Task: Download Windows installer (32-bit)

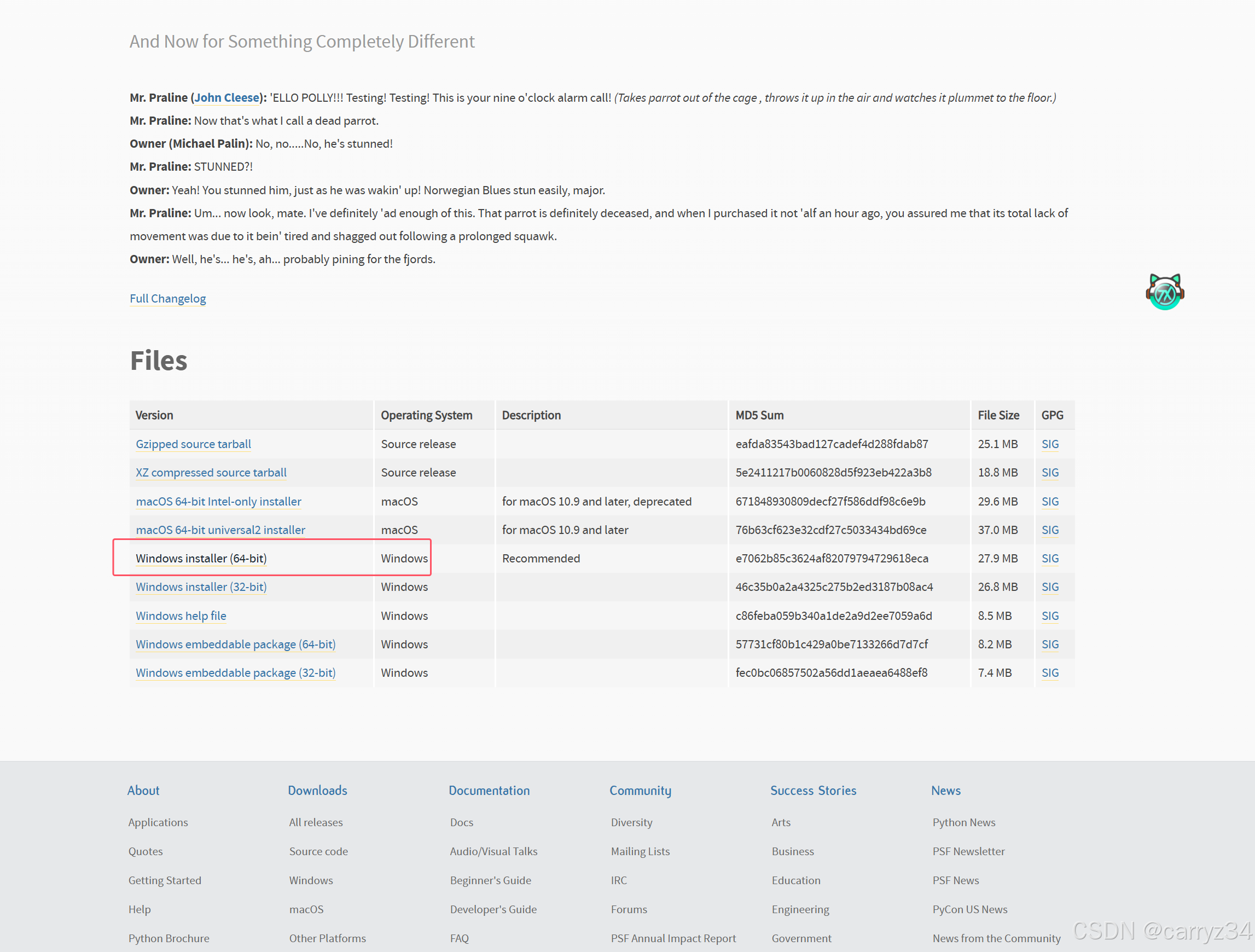Action: (x=201, y=587)
